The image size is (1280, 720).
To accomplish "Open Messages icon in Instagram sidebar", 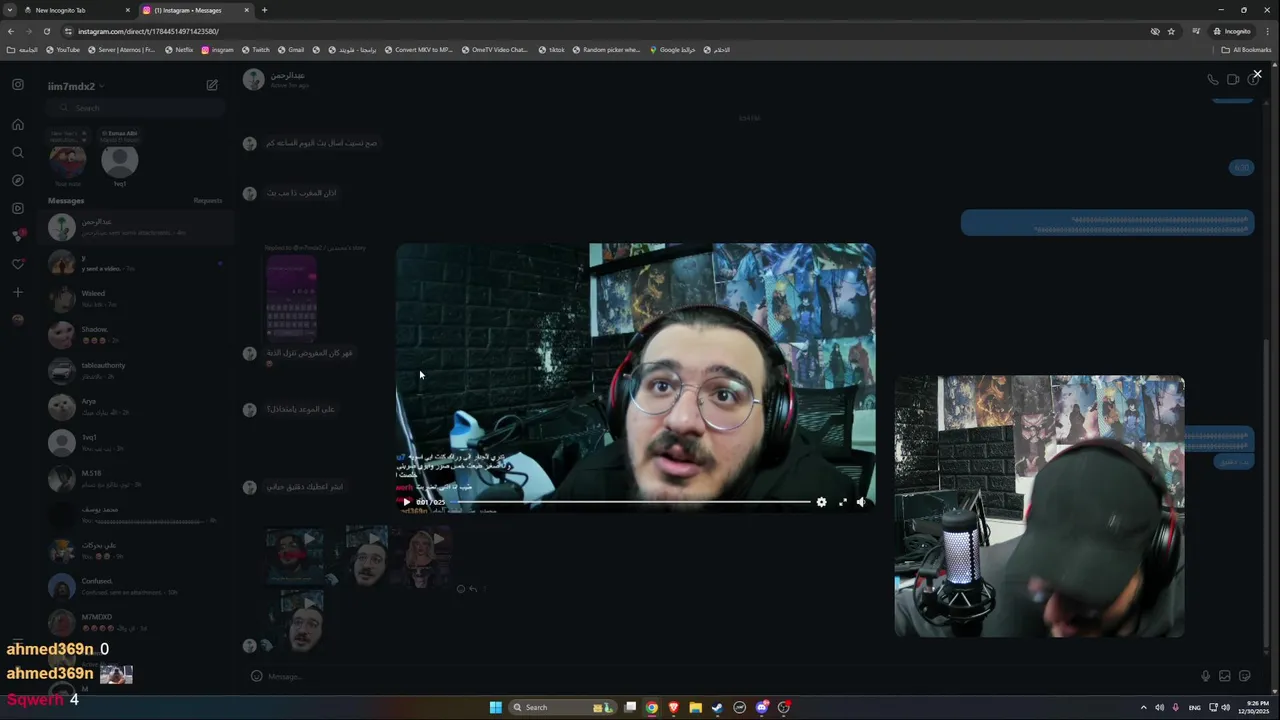I will 17,236.
